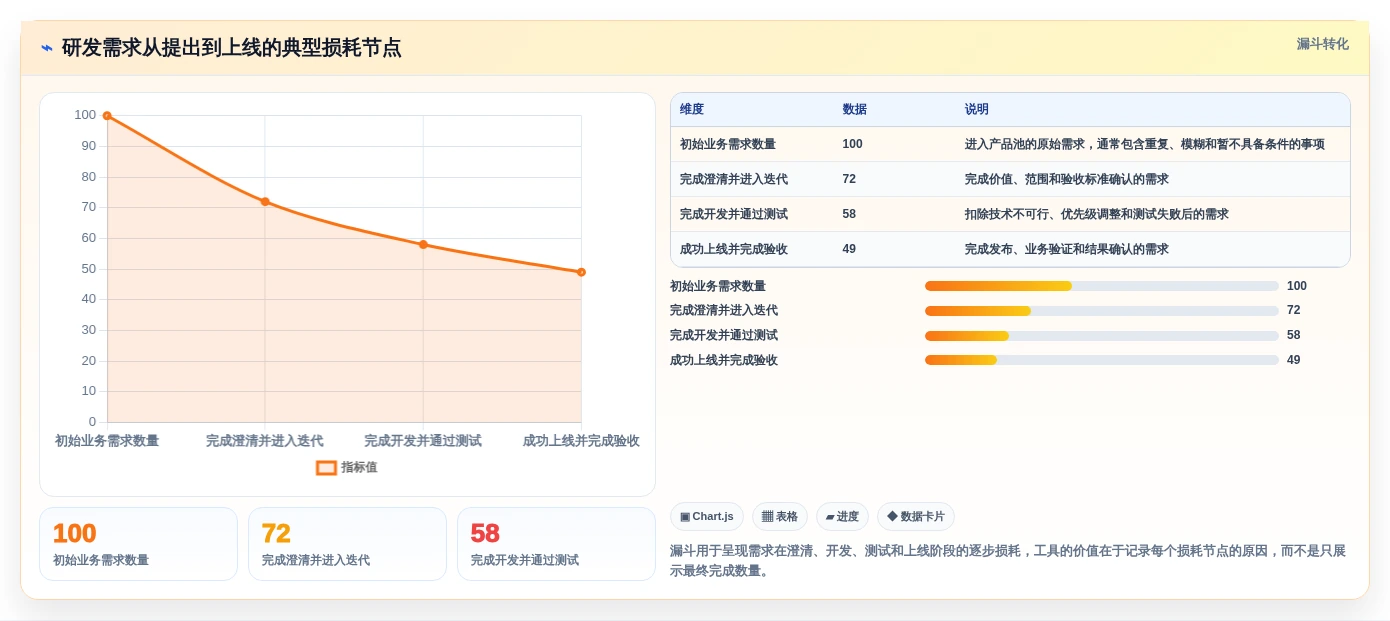Click the chart data point at value 49

(581, 272)
